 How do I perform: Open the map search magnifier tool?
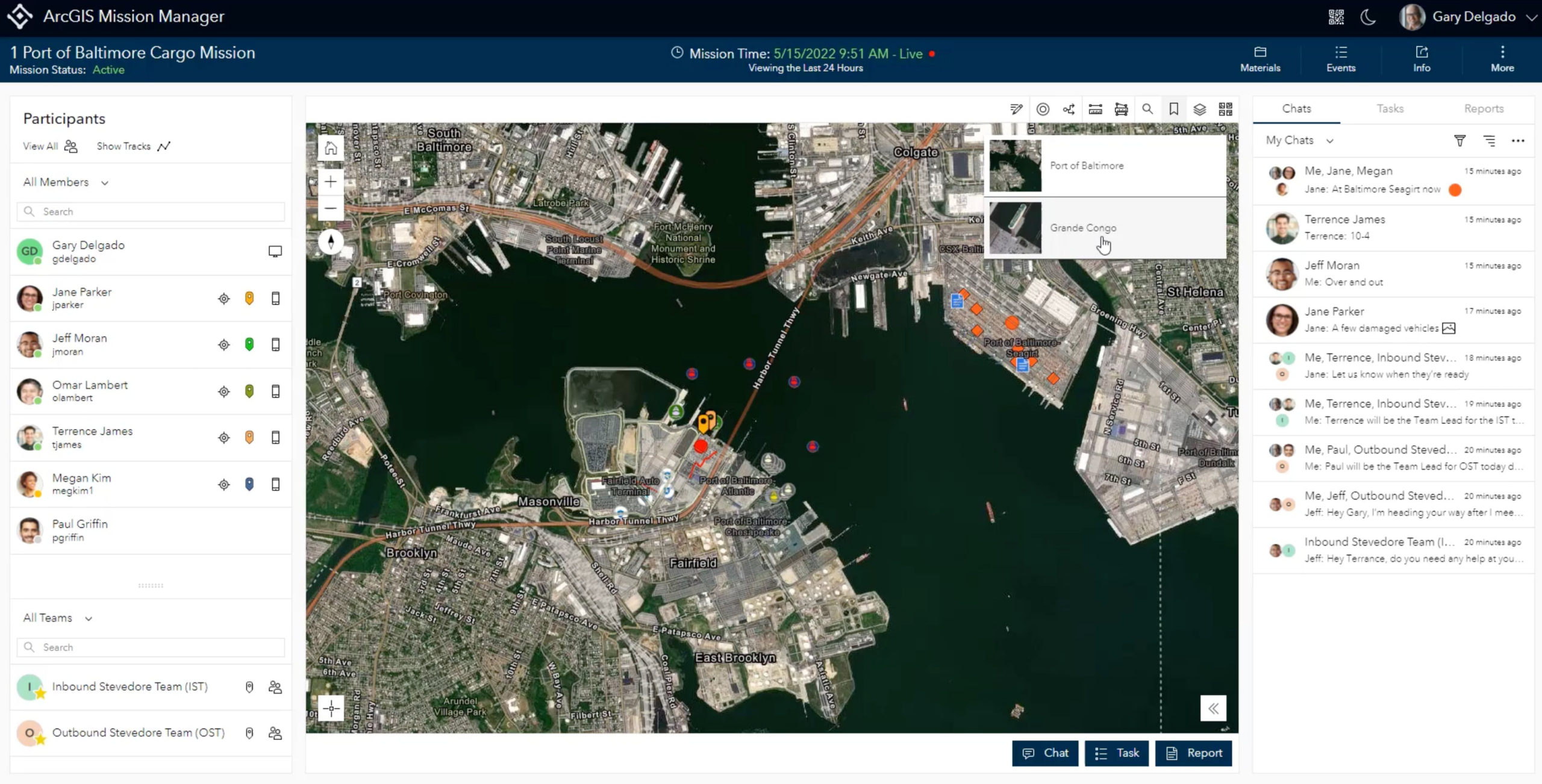click(1147, 109)
